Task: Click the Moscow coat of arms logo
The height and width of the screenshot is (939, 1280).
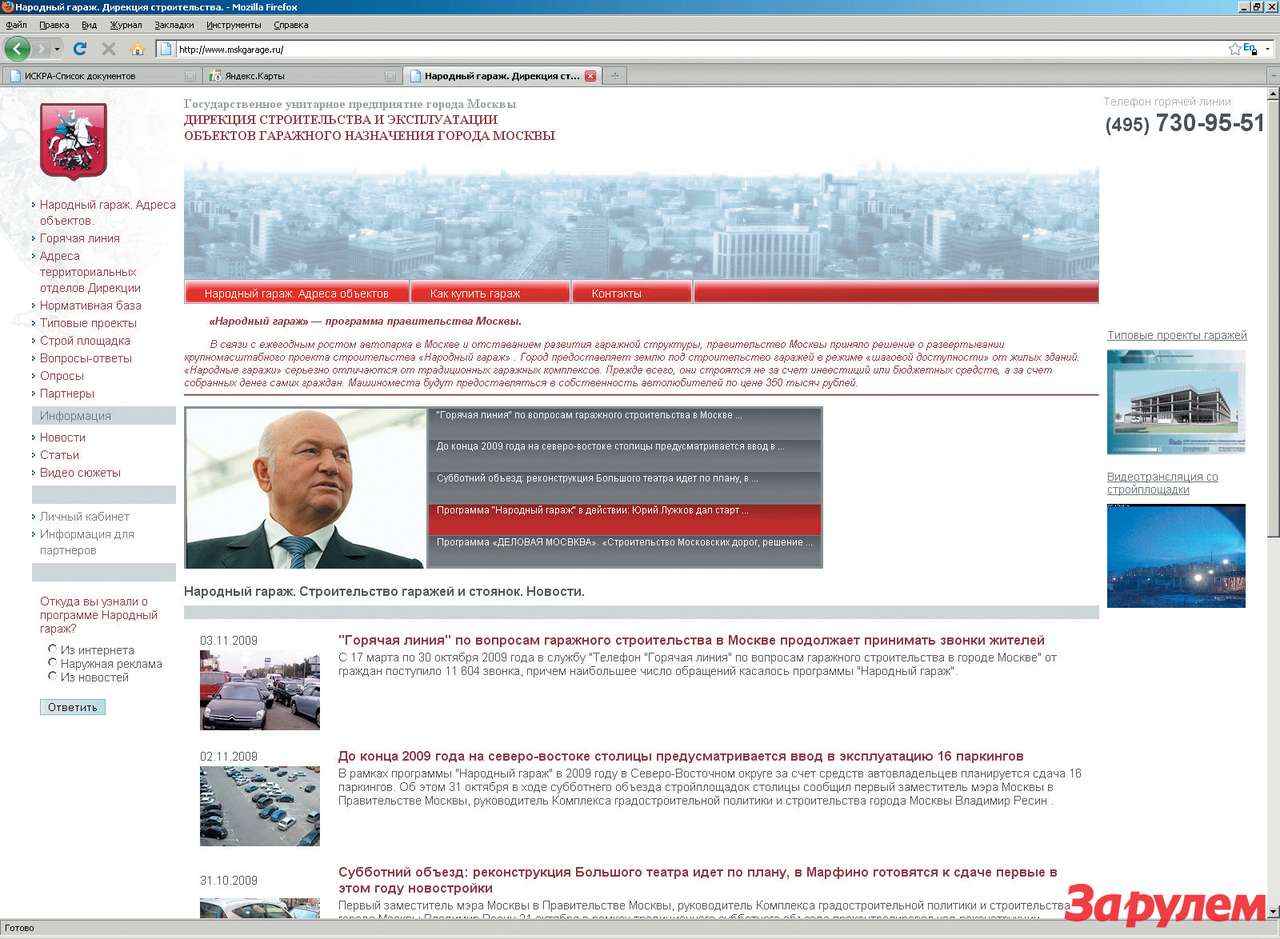Action: coord(73,140)
